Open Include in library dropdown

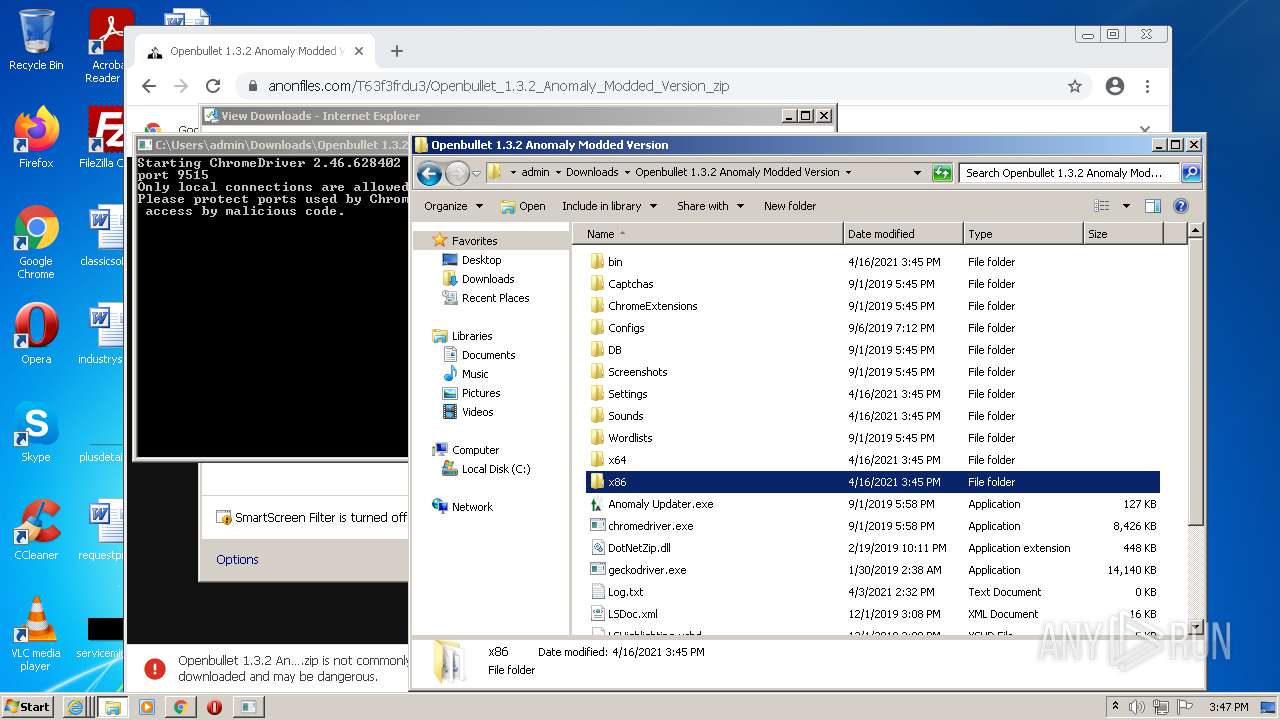609,206
